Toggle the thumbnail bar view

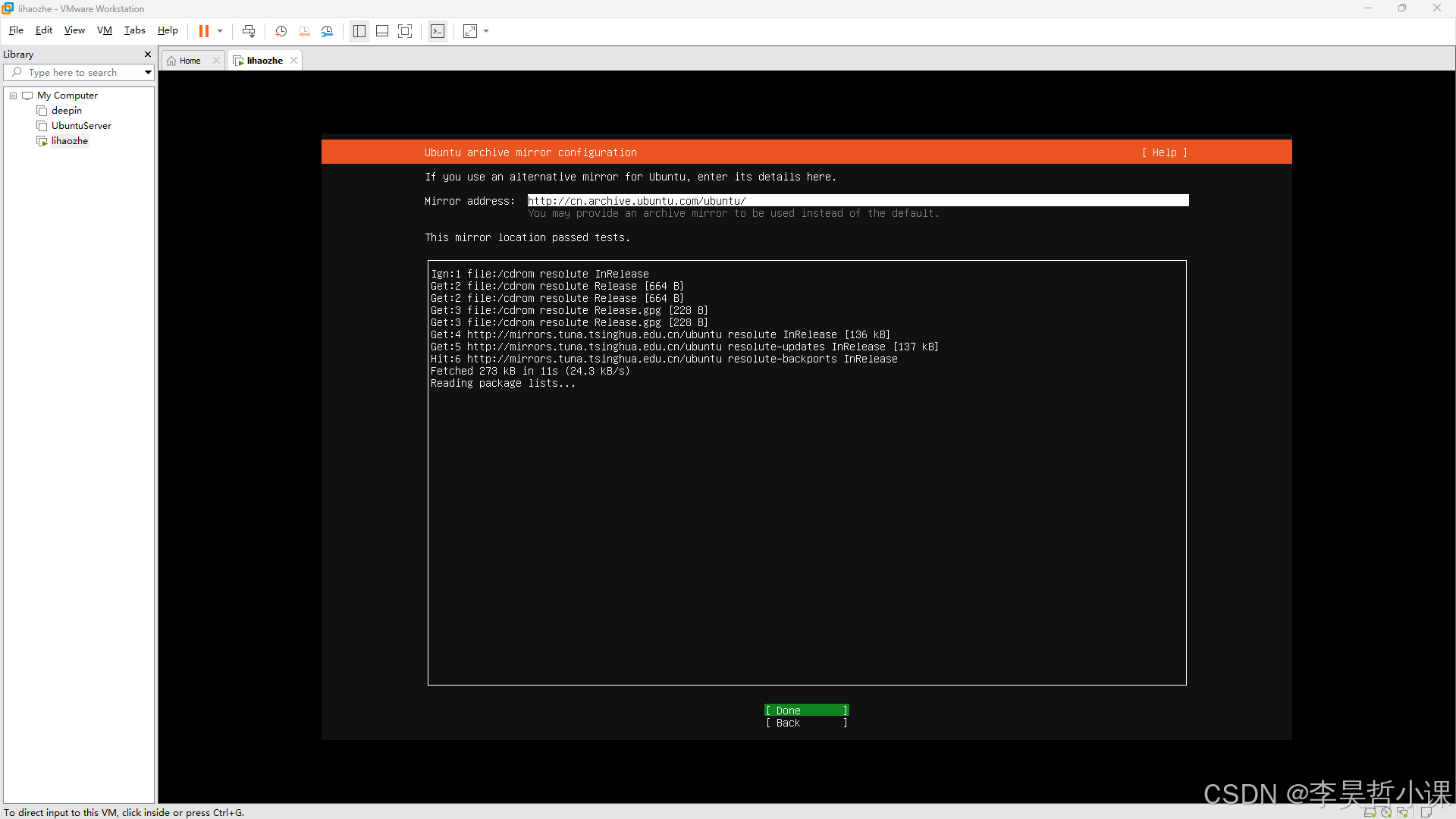(382, 31)
